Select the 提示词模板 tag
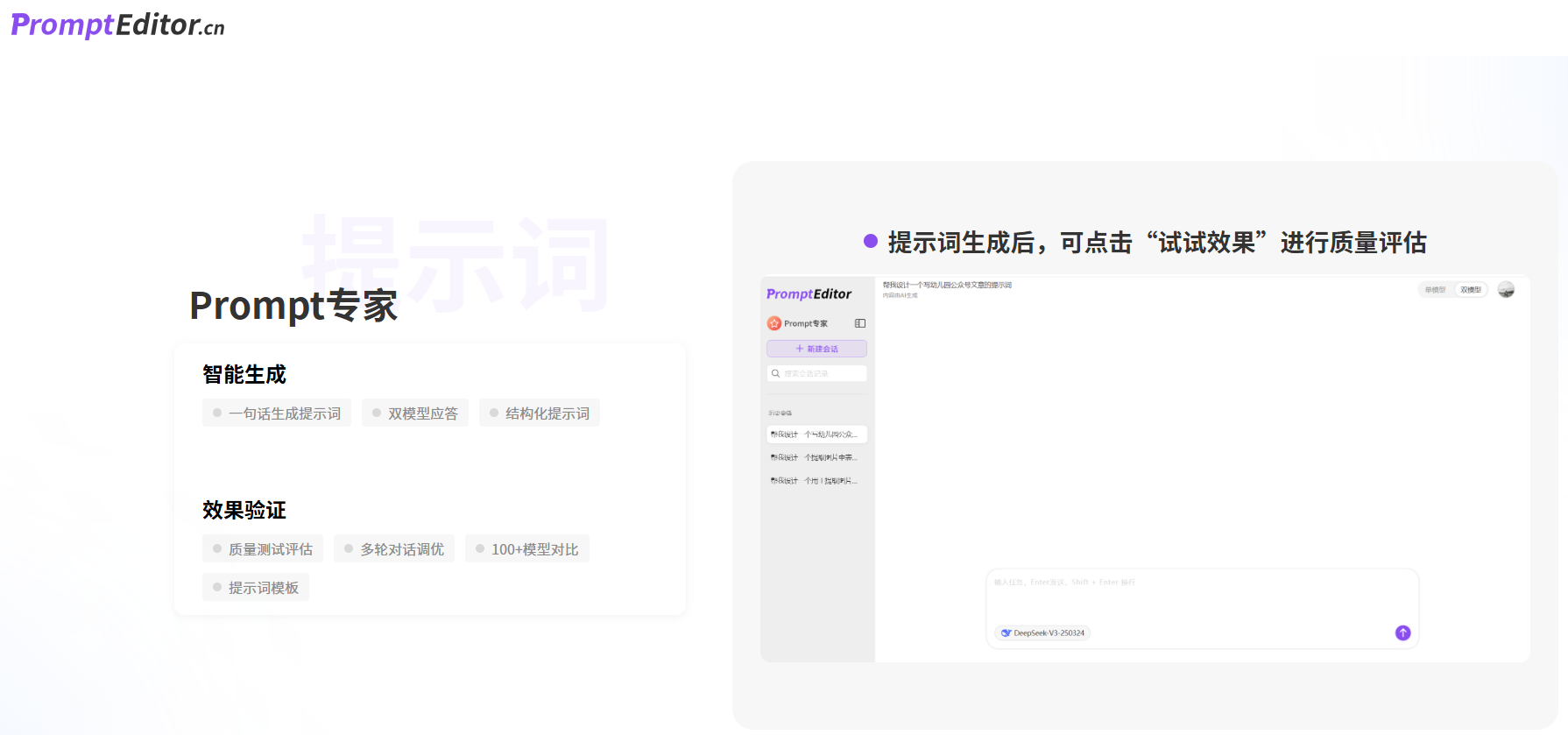The width and height of the screenshot is (1568, 735). (256, 587)
